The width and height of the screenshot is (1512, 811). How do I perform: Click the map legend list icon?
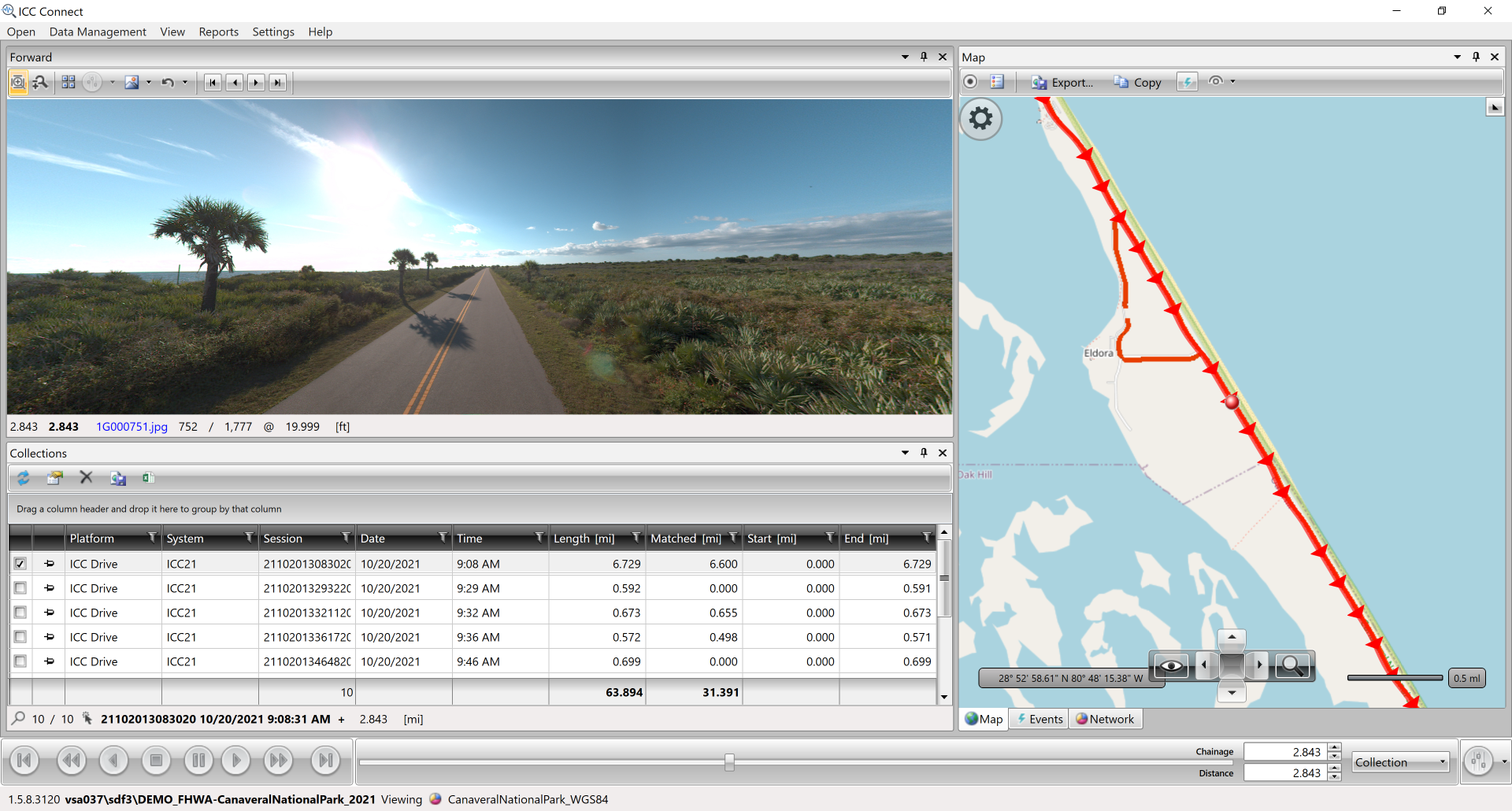point(997,82)
